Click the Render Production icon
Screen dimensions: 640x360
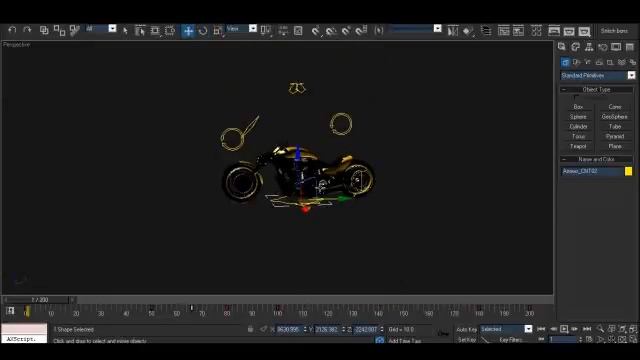coord(584,31)
